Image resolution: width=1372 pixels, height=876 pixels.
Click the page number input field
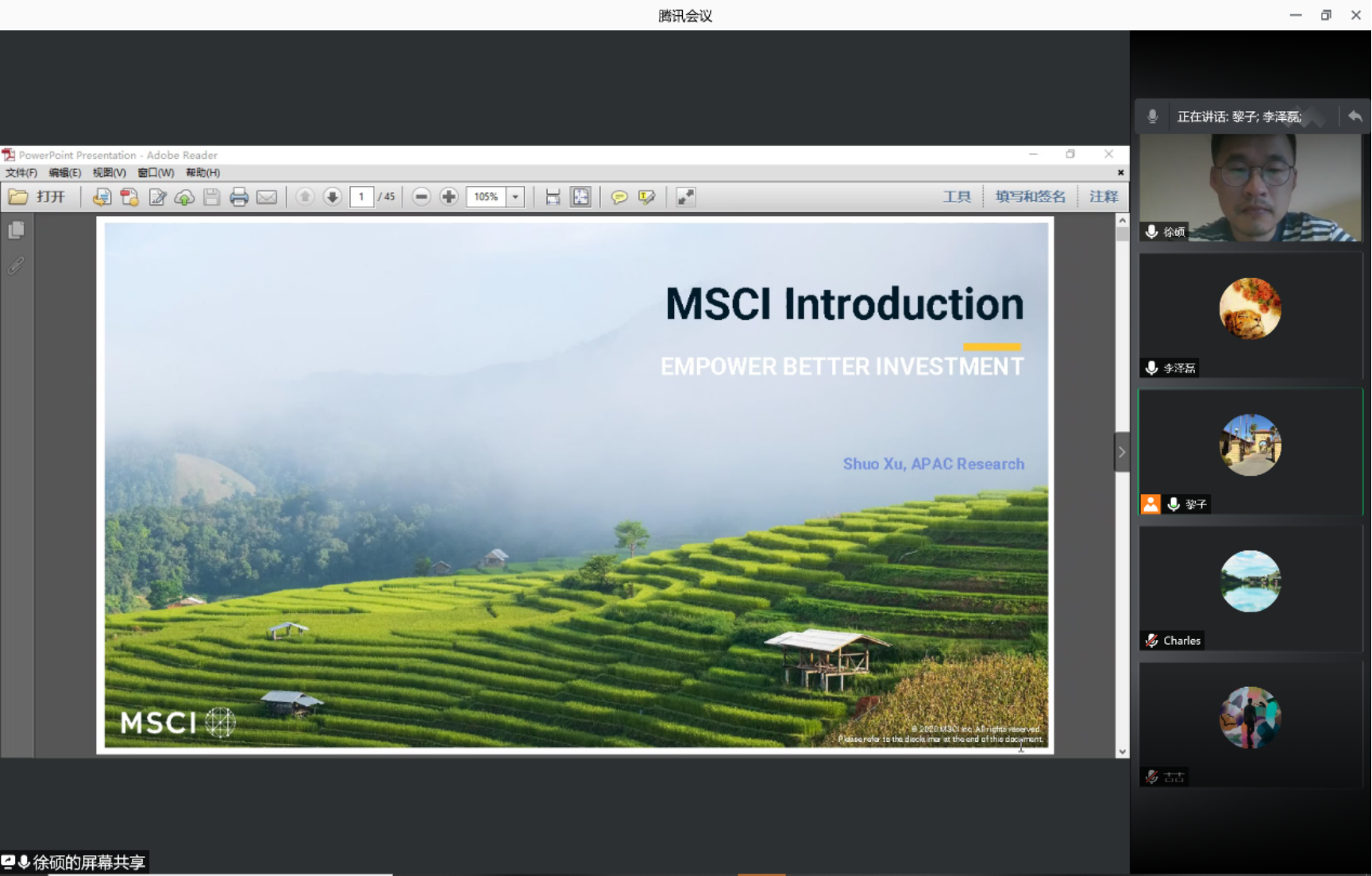click(x=361, y=197)
